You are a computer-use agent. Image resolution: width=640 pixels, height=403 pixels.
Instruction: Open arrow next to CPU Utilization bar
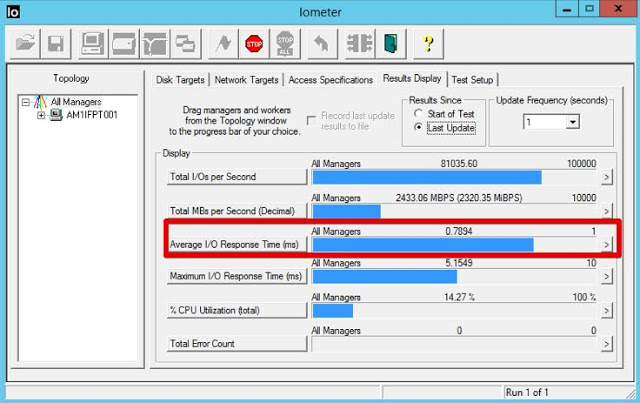(x=607, y=311)
